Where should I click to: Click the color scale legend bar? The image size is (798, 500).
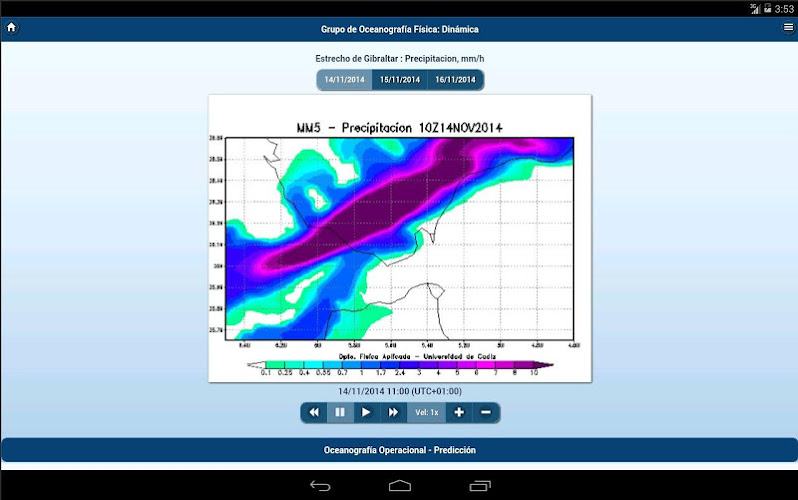[x=400, y=365]
